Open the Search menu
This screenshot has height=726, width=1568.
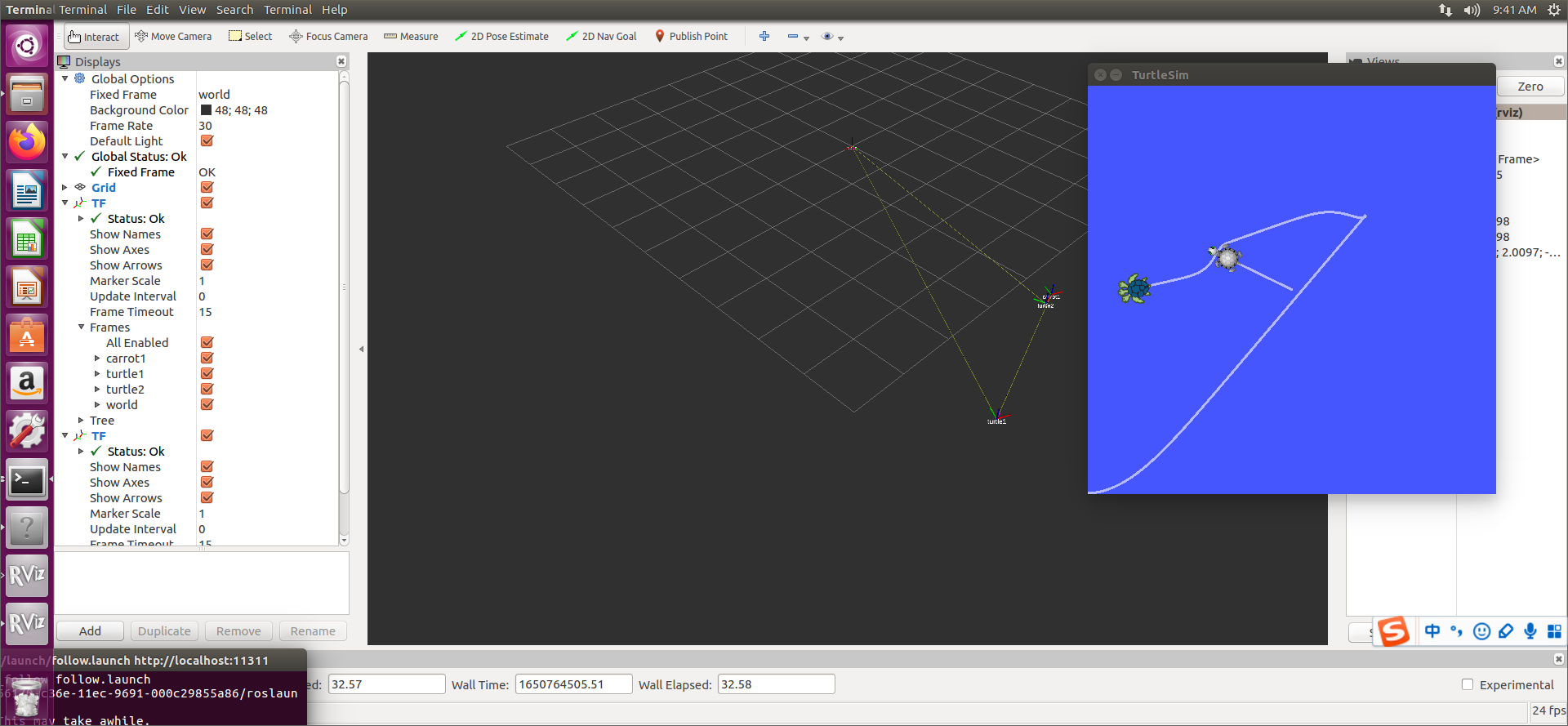[235, 10]
